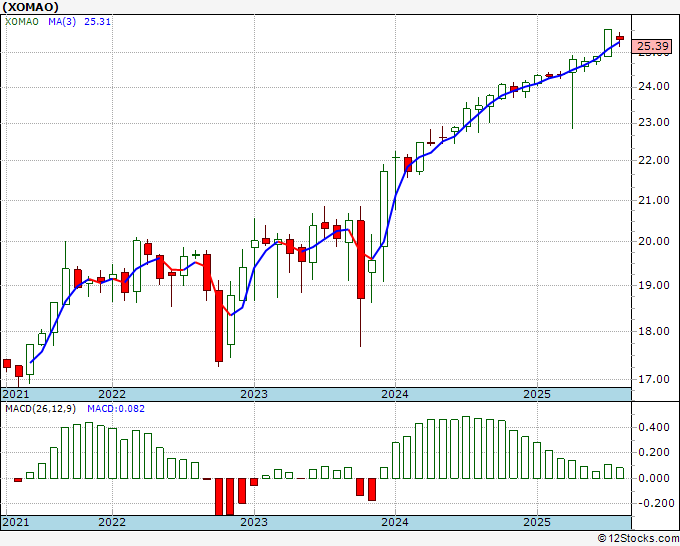Click the 0.200 MACD axis label
The image size is (680, 546).
[x=654, y=453]
